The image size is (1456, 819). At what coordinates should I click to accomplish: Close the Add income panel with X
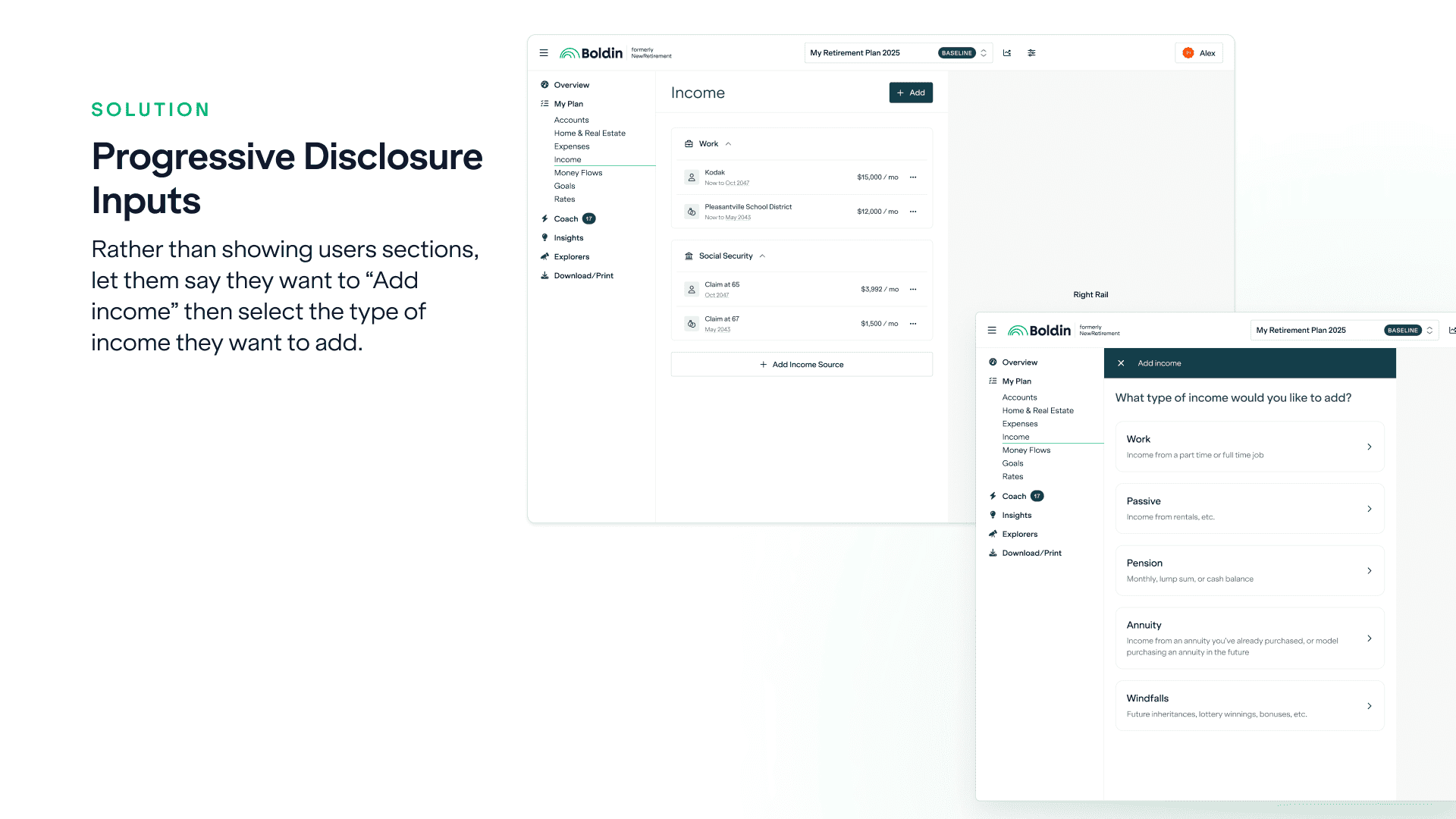[1121, 363]
